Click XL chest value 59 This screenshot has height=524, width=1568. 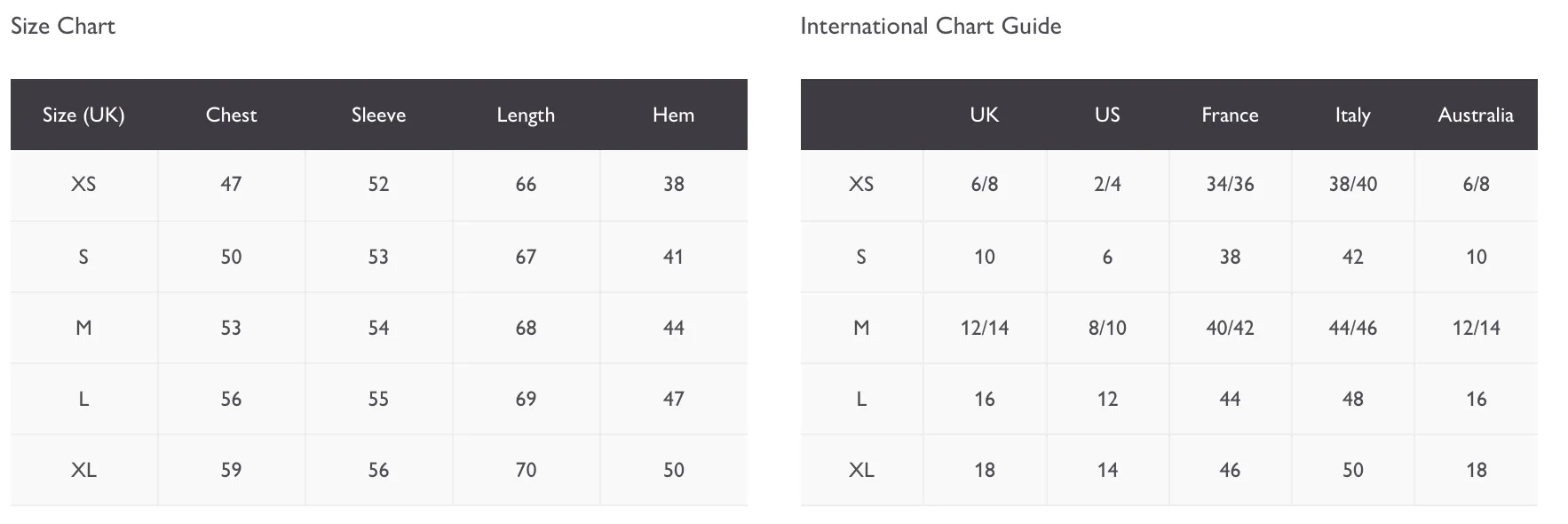(x=231, y=470)
